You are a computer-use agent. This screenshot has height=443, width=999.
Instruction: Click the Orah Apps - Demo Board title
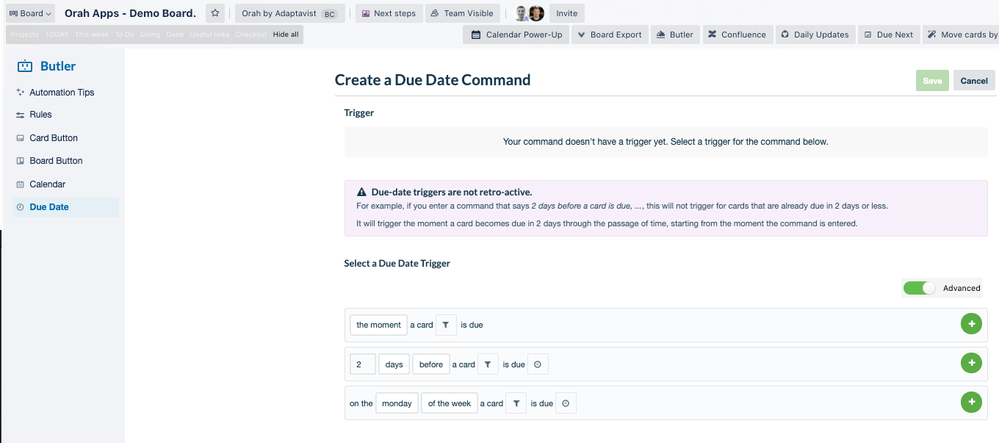click(x=130, y=13)
